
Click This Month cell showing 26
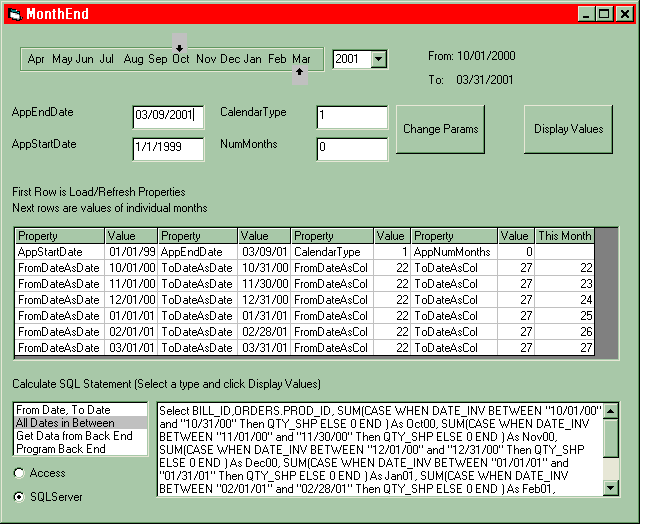coord(565,332)
